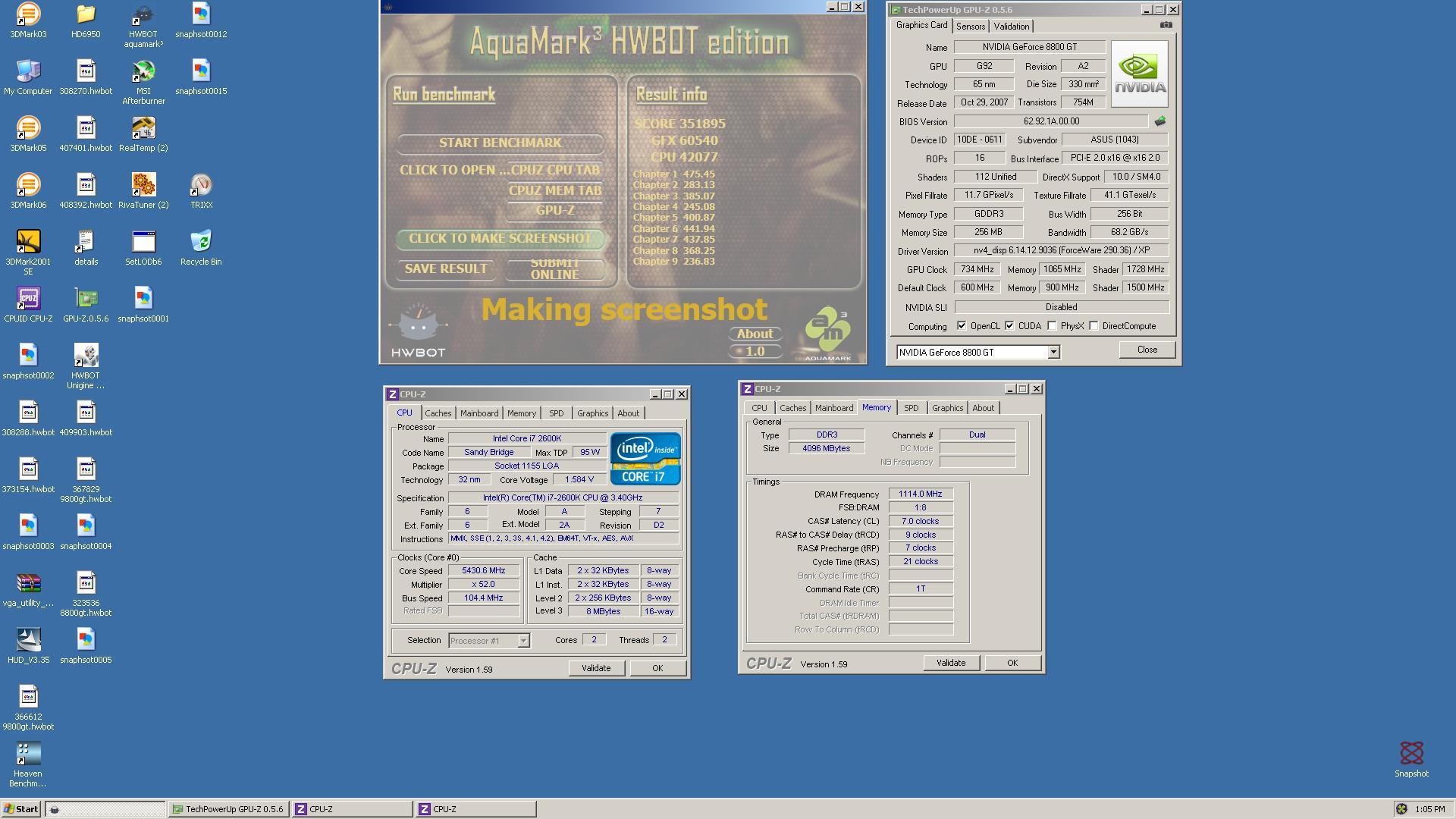Open 3DMark2001 SE icon
Screen dimensions: 1456x819
28,253
